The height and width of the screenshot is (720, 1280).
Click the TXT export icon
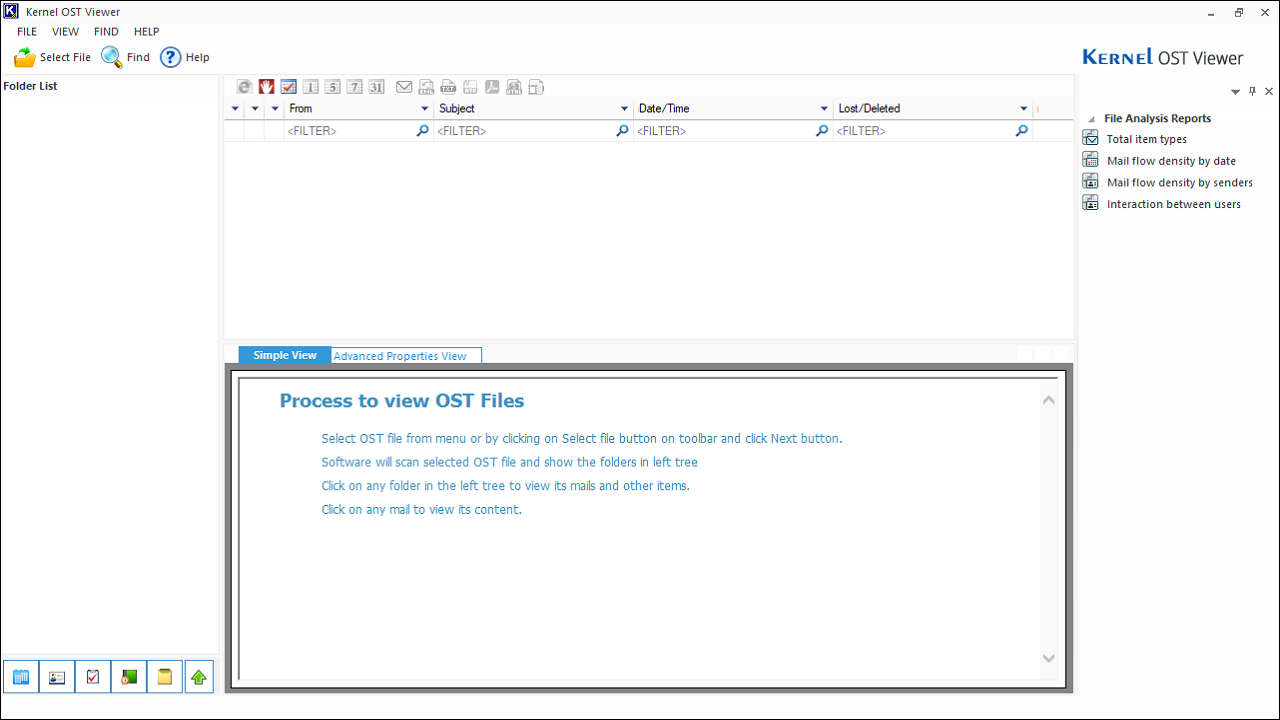coord(447,87)
